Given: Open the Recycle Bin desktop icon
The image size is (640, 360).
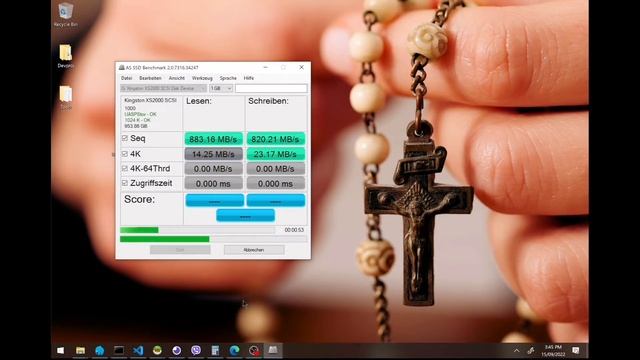Looking at the screenshot, I should pyautogui.click(x=66, y=14).
